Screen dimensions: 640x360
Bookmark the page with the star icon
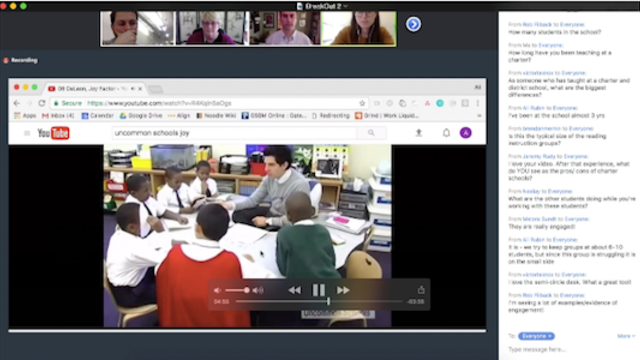click(x=362, y=103)
